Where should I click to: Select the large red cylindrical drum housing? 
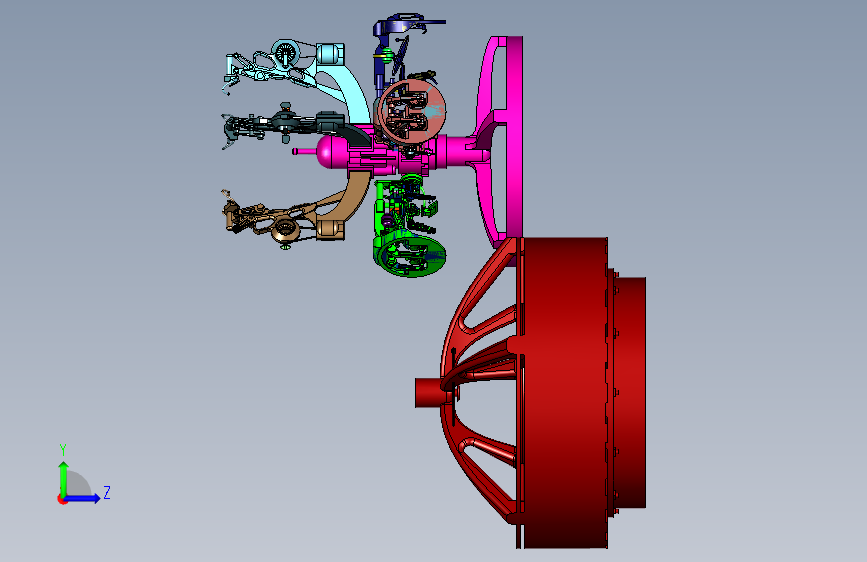[x=564, y=393]
